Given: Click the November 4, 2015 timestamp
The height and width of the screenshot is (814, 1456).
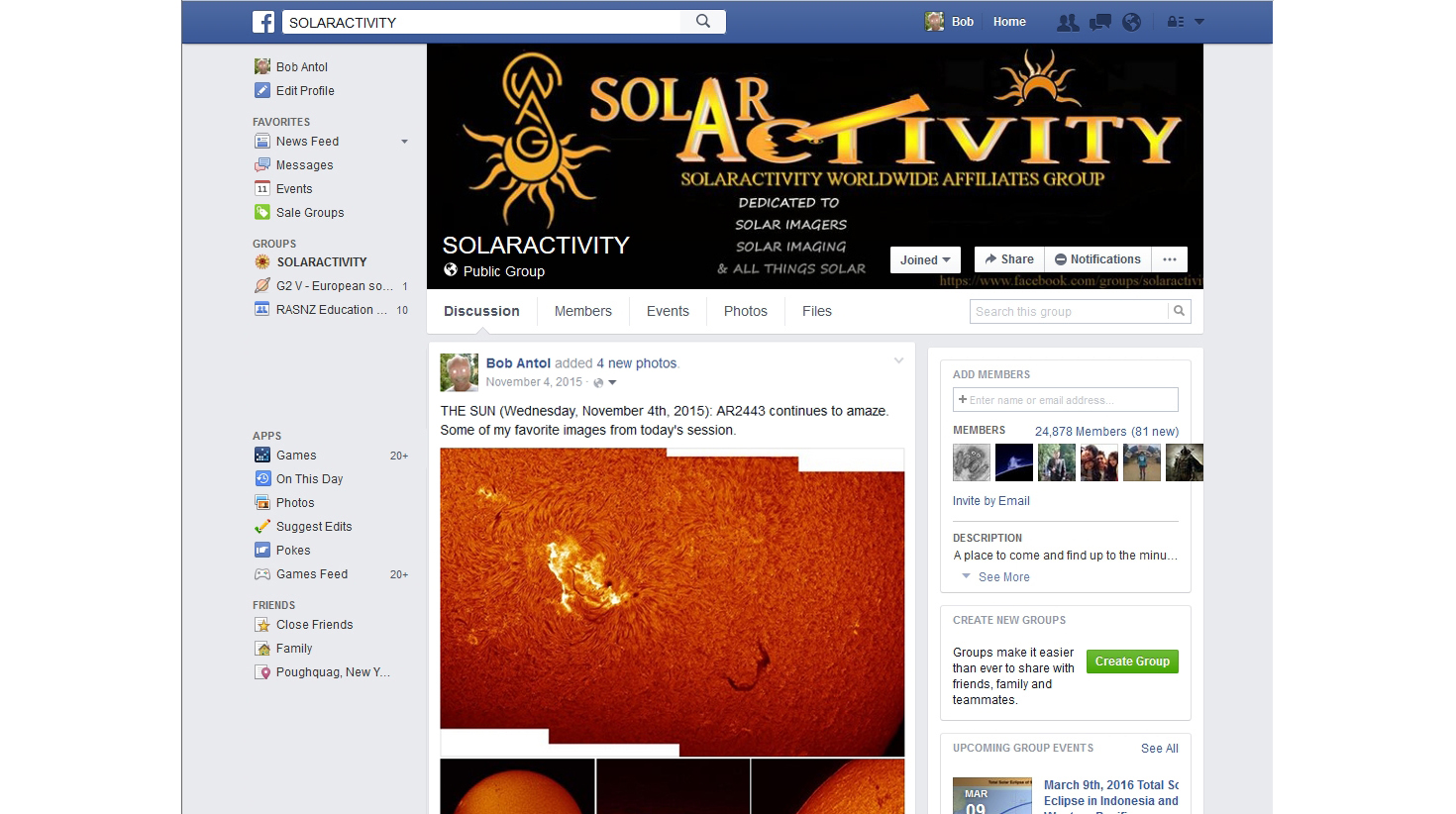Looking at the screenshot, I should coord(534,382).
